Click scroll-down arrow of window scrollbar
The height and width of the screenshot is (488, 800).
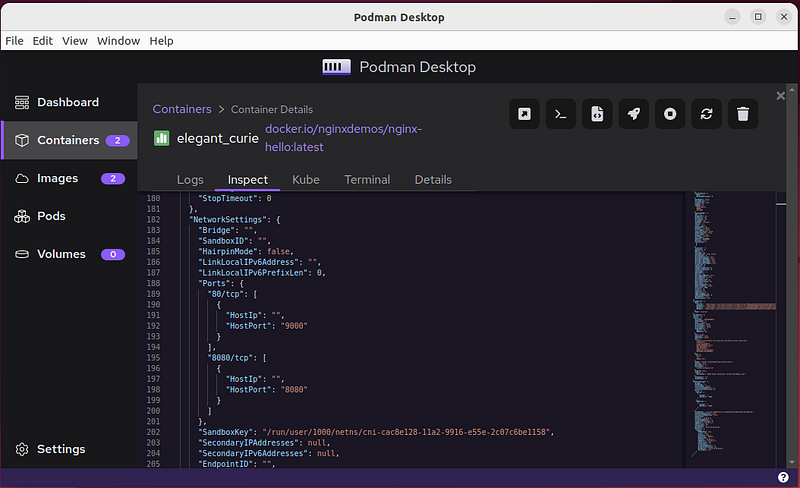792,462
